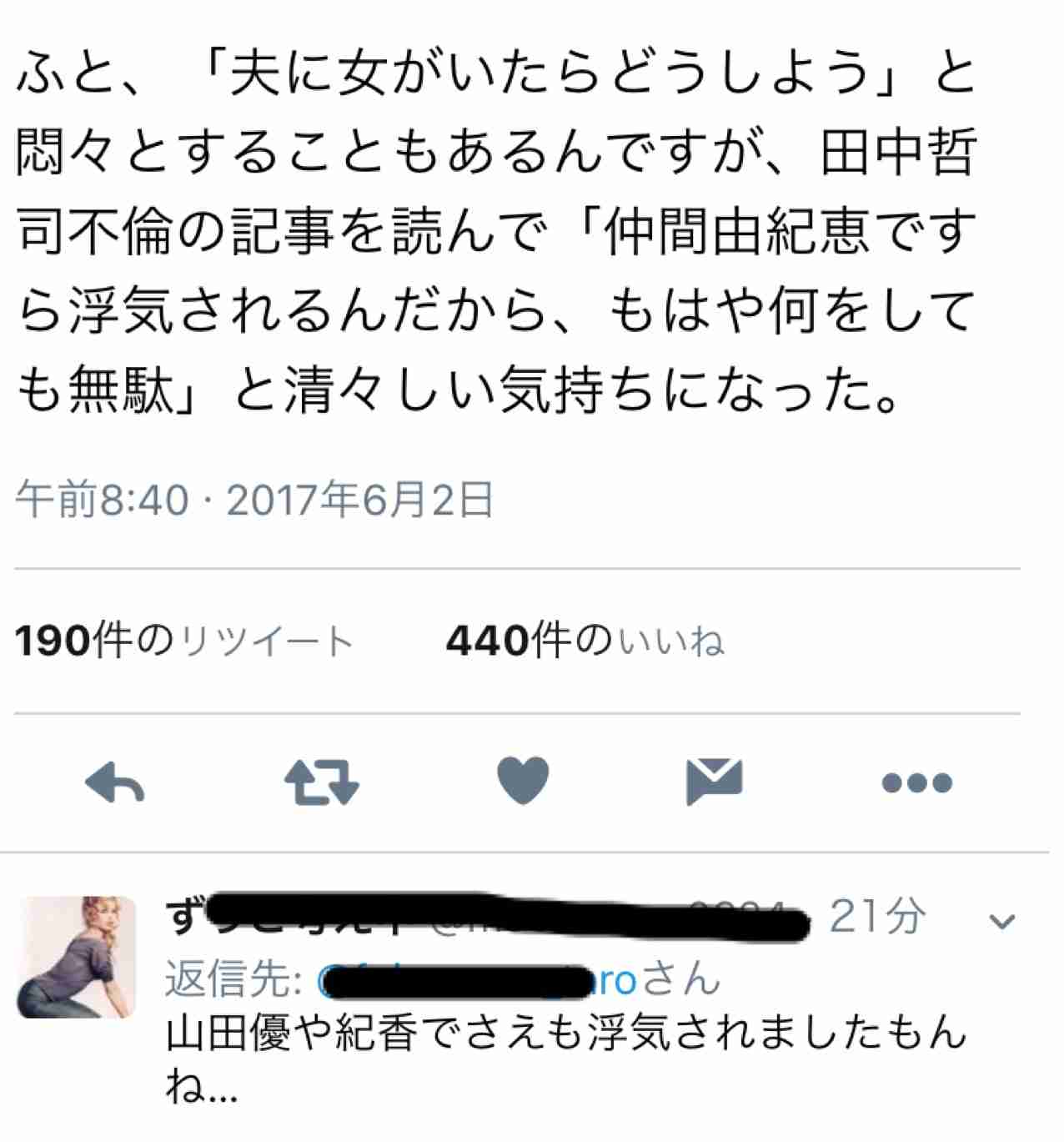
Task: Tap the 2017年6月2日 date text
Action: [x=360, y=501]
